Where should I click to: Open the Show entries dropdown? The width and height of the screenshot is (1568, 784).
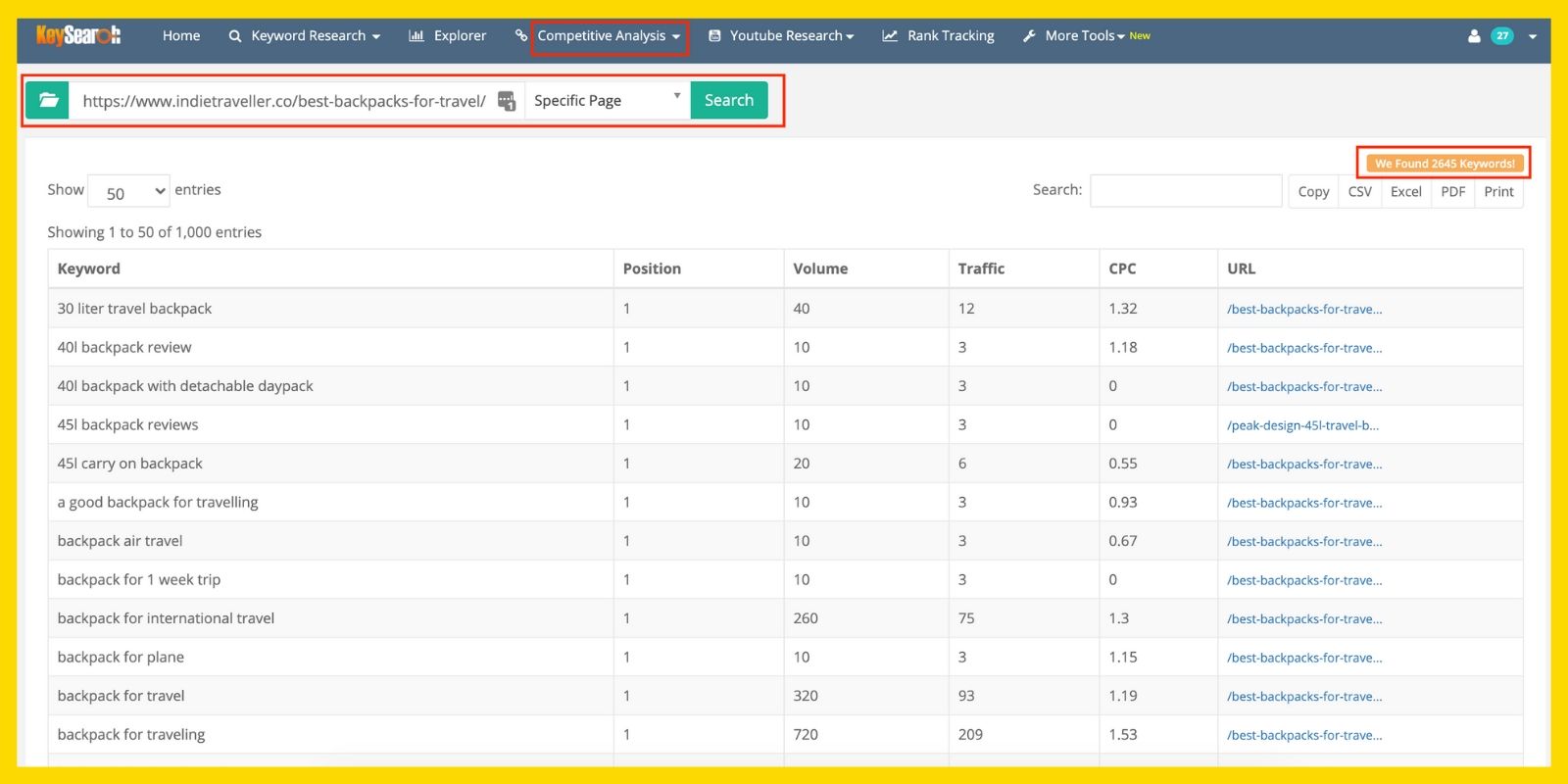tap(129, 192)
